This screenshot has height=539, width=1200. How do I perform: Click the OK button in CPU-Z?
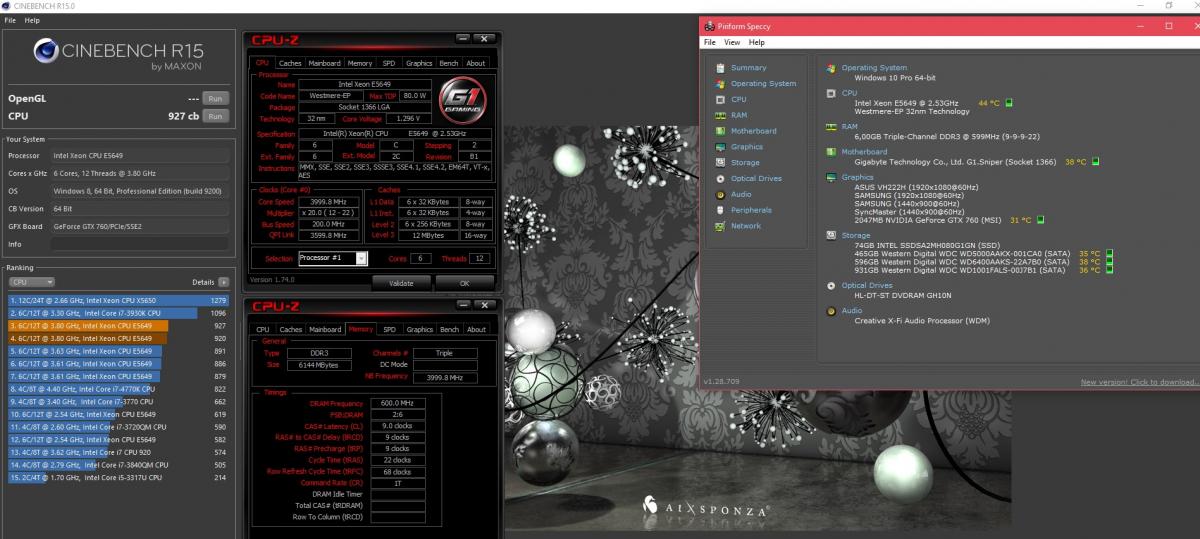coord(464,283)
